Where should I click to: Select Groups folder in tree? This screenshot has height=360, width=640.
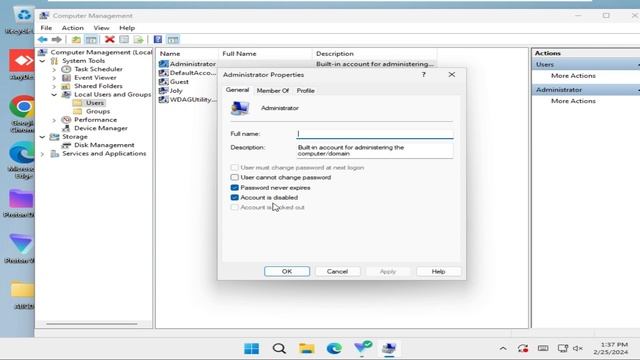tap(98, 111)
